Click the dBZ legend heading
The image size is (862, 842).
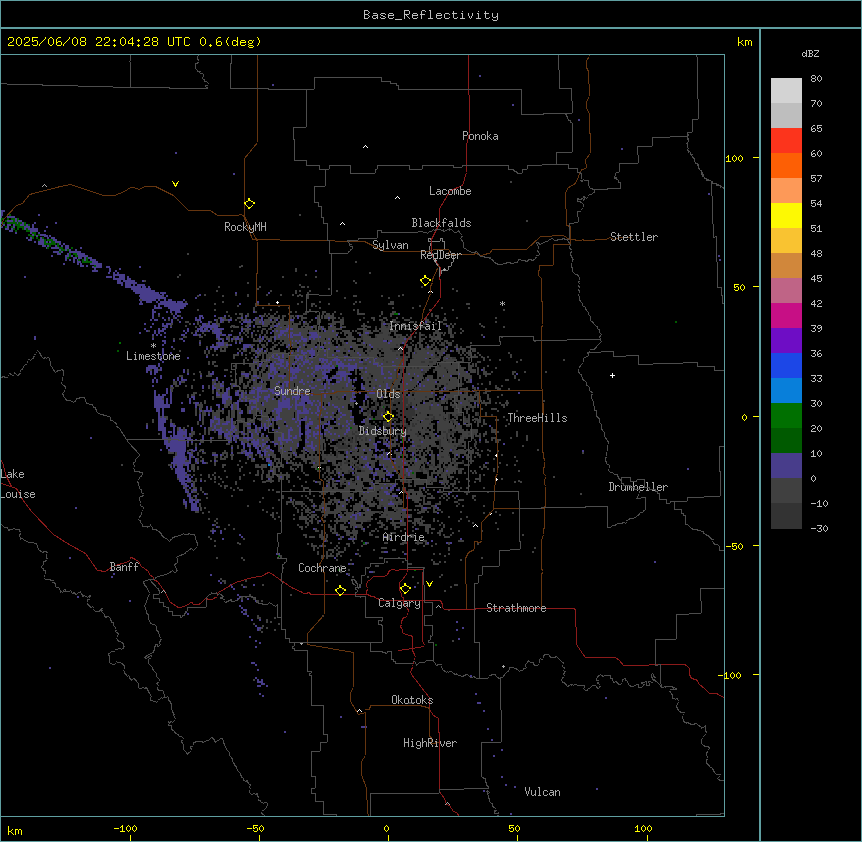(x=810, y=54)
